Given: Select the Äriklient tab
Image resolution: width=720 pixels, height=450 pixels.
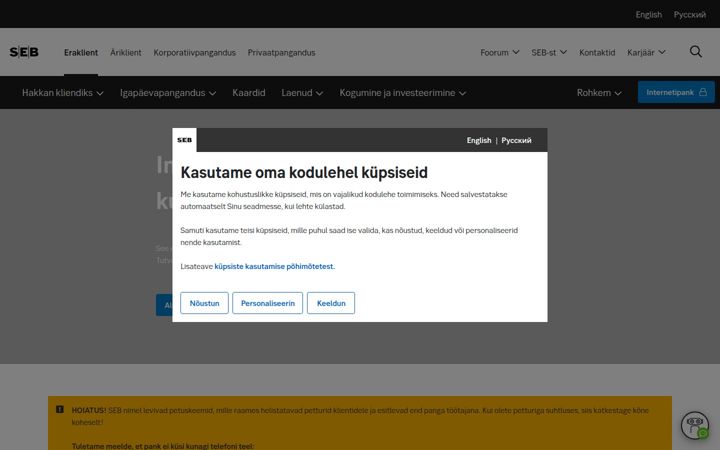Looking at the screenshot, I should pyautogui.click(x=126, y=52).
